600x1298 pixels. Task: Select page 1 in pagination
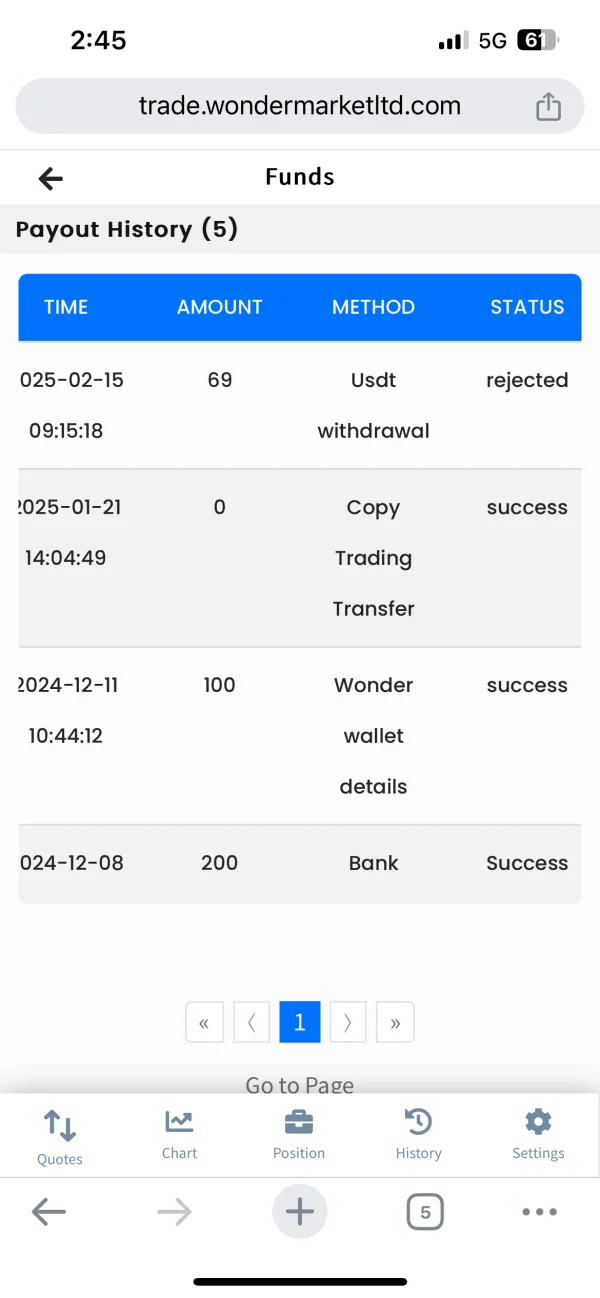click(300, 1022)
